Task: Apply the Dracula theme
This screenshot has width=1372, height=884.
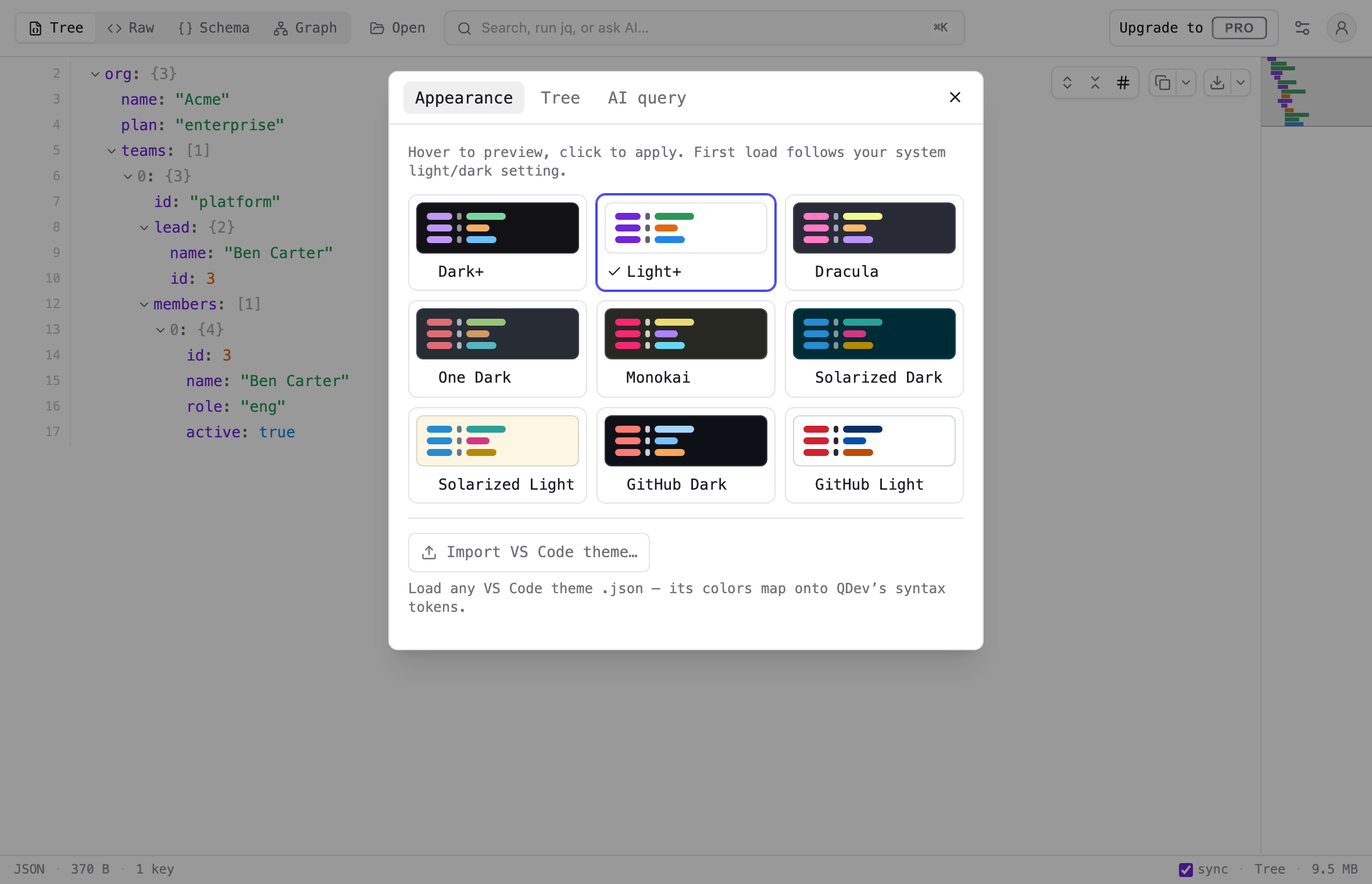Action: point(874,243)
